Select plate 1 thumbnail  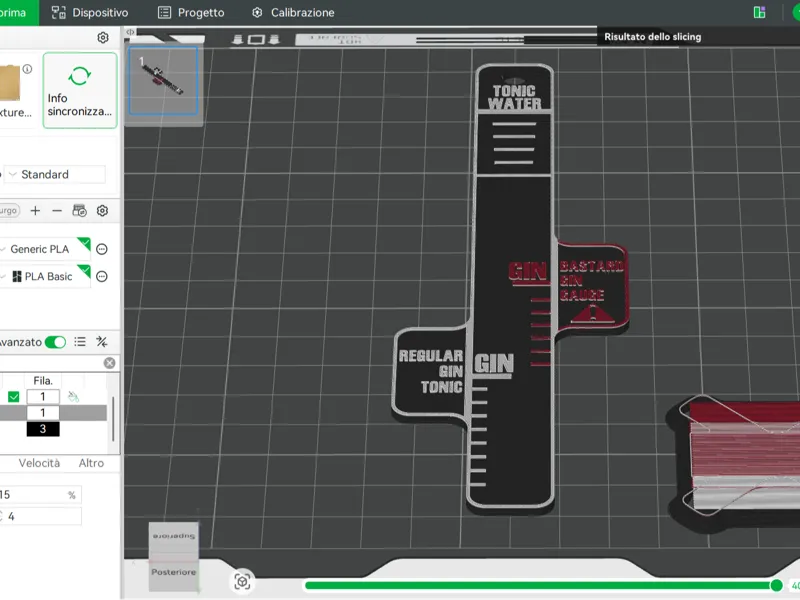point(163,81)
